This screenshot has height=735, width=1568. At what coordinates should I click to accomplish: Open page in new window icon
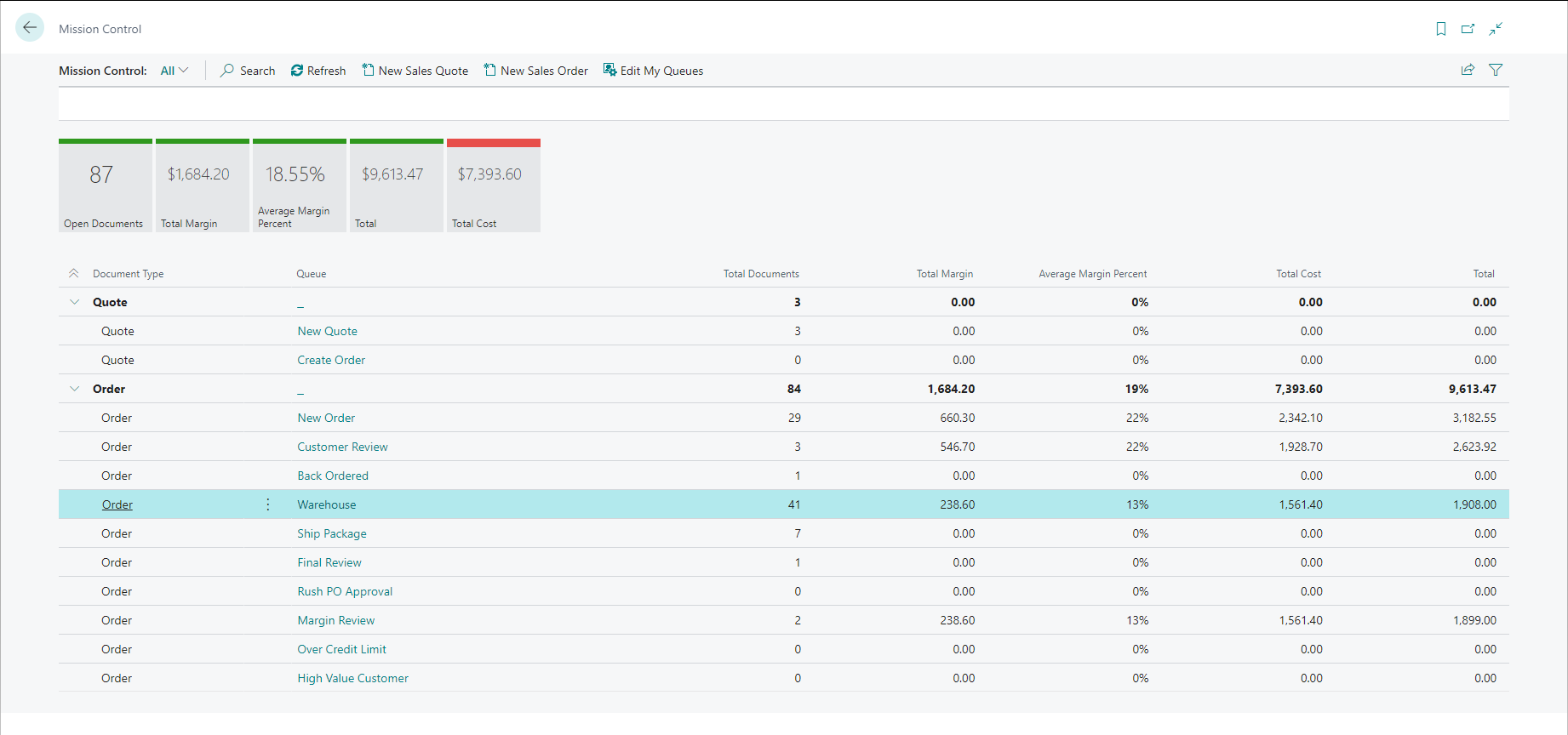coord(1468,29)
